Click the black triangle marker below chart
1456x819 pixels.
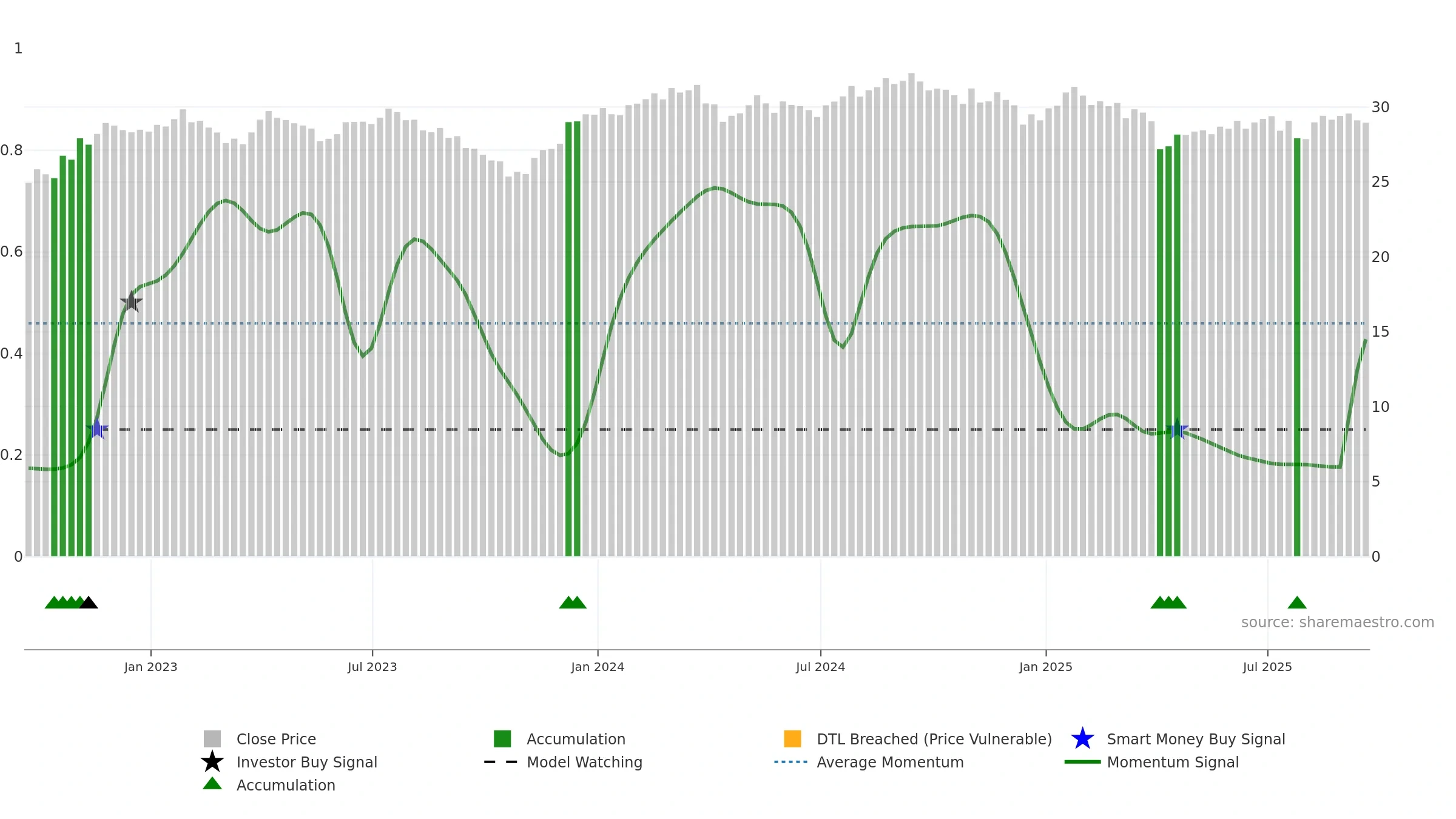pos(89,602)
